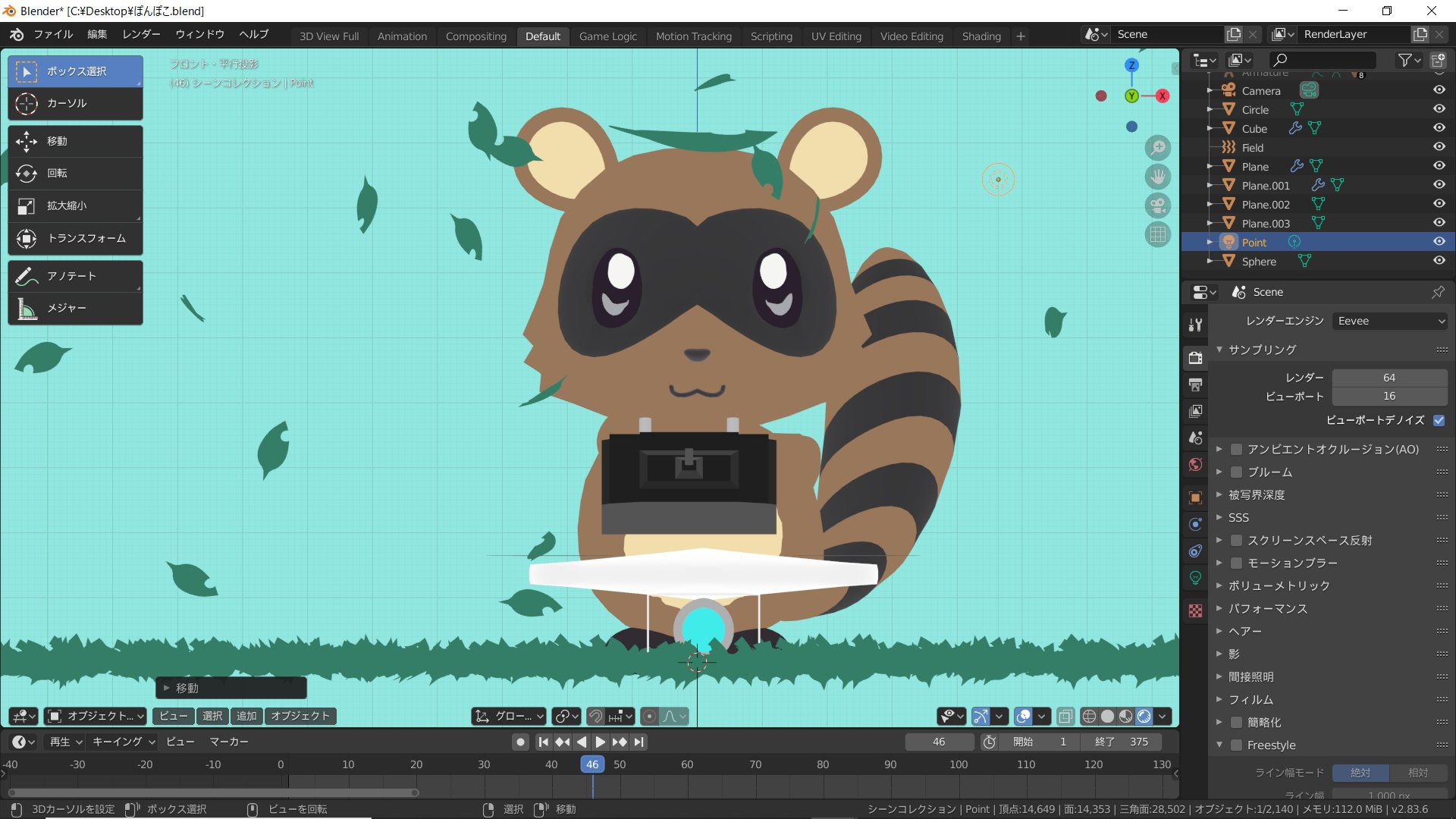Screen dimensions: 1456x819
Task: Click the play animation button
Action: tap(600, 742)
